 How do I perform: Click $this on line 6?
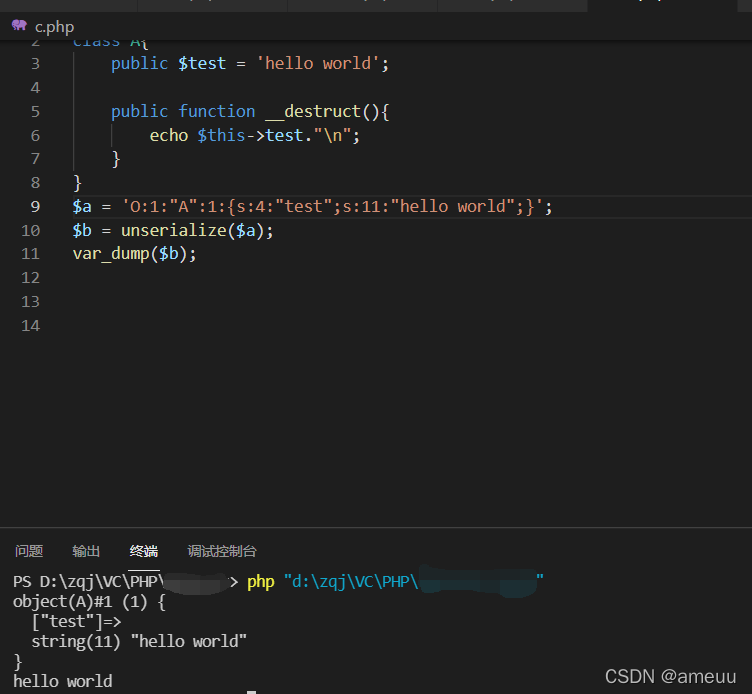click(x=222, y=135)
